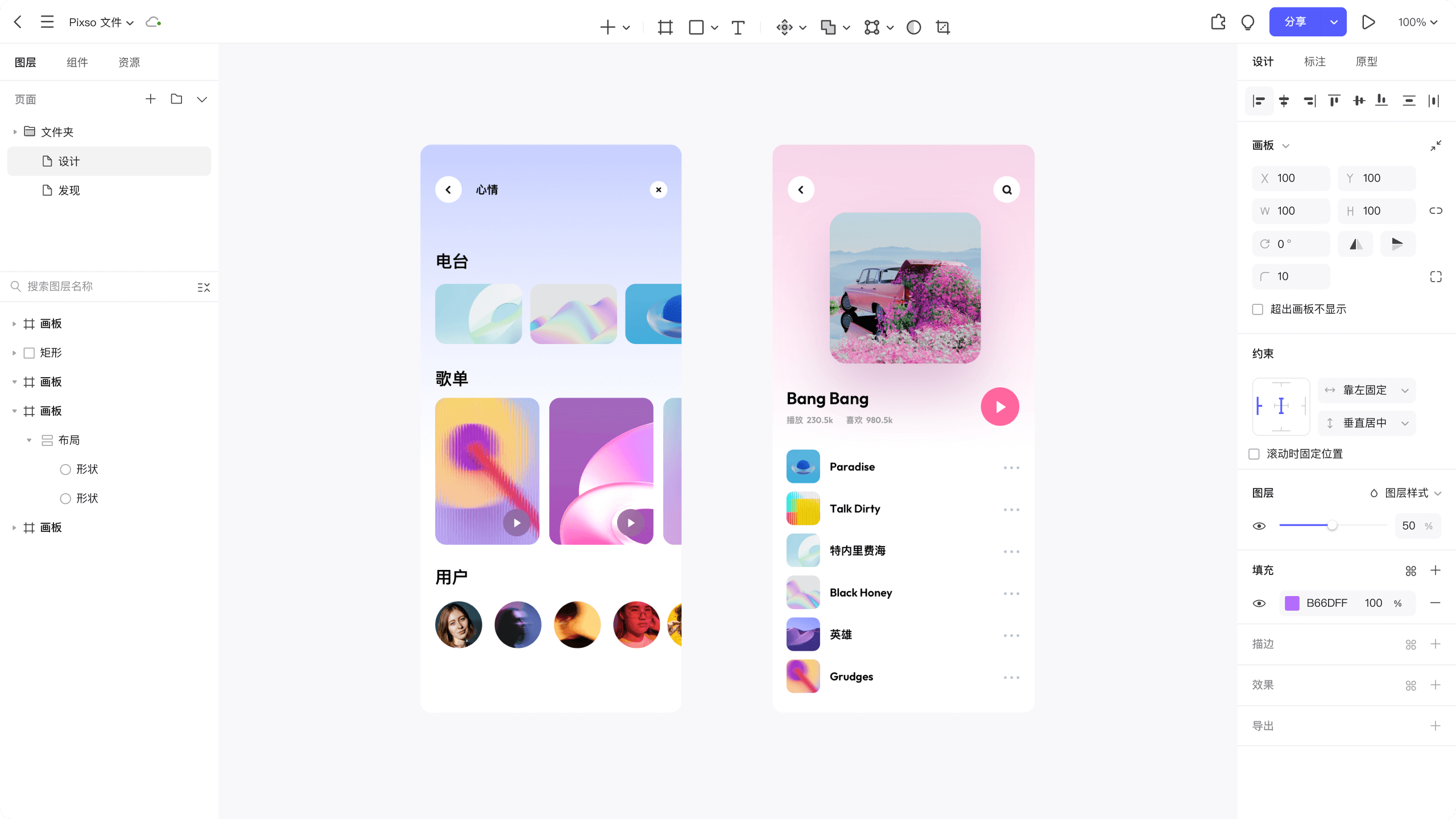Screen dimensions: 1456x819
Task: Switch to the 原型 tab in right panel
Action: click(1366, 61)
